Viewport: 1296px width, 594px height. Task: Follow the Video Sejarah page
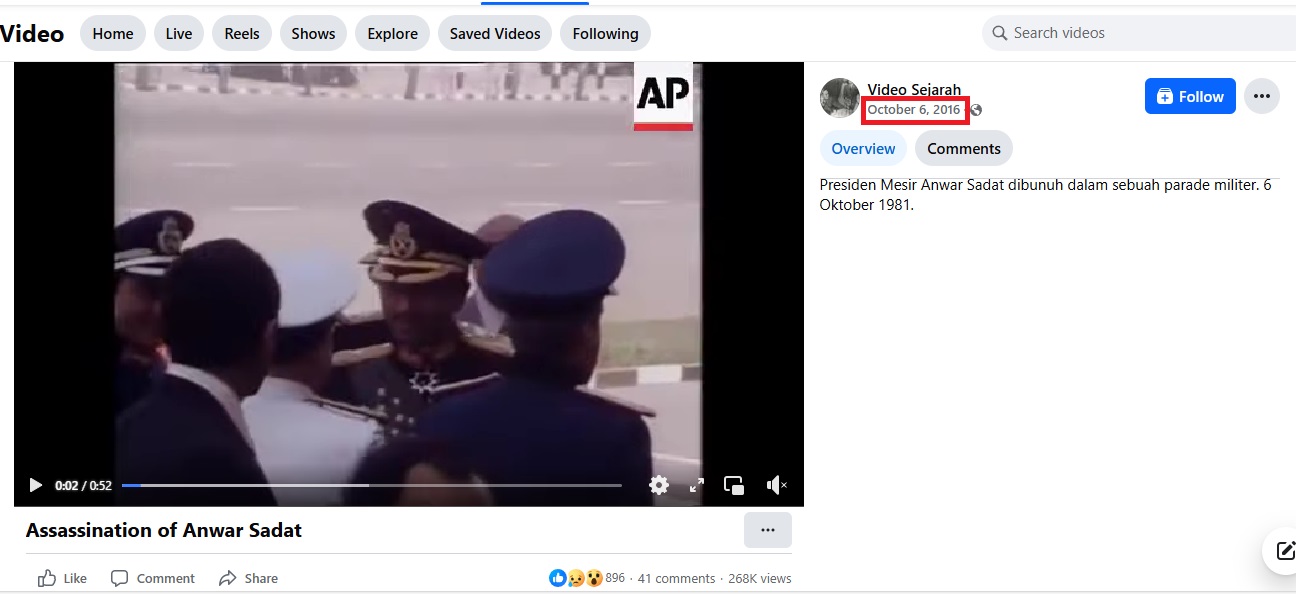tap(1190, 96)
